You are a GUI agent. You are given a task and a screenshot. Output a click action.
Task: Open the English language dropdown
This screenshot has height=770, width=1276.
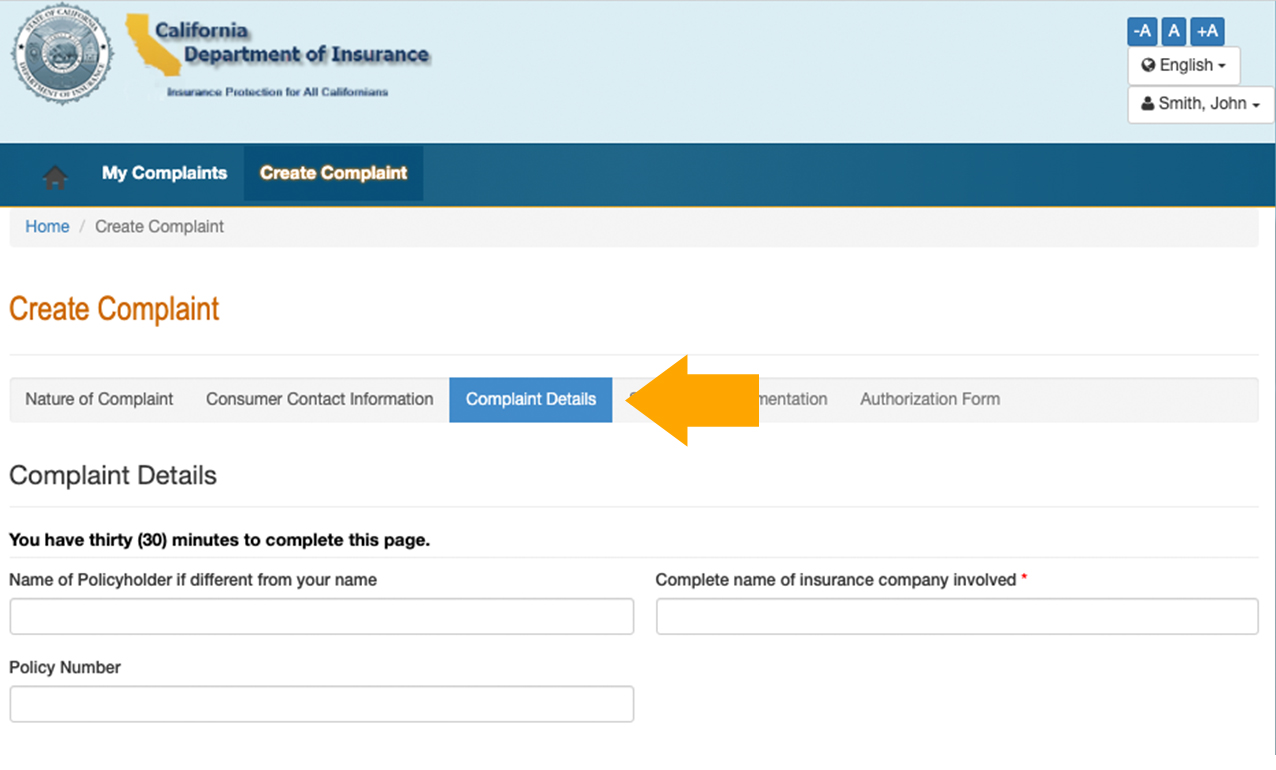[x=1184, y=65]
